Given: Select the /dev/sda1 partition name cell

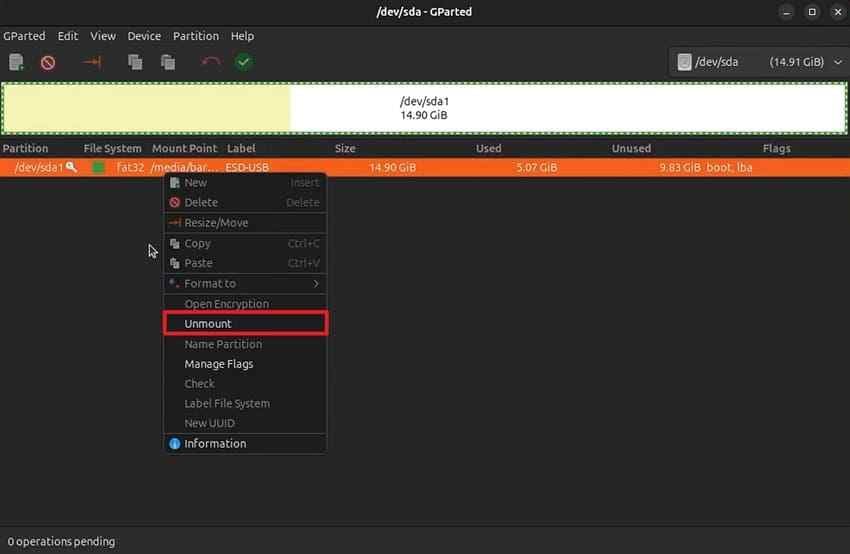Looking at the screenshot, I should point(38,168).
